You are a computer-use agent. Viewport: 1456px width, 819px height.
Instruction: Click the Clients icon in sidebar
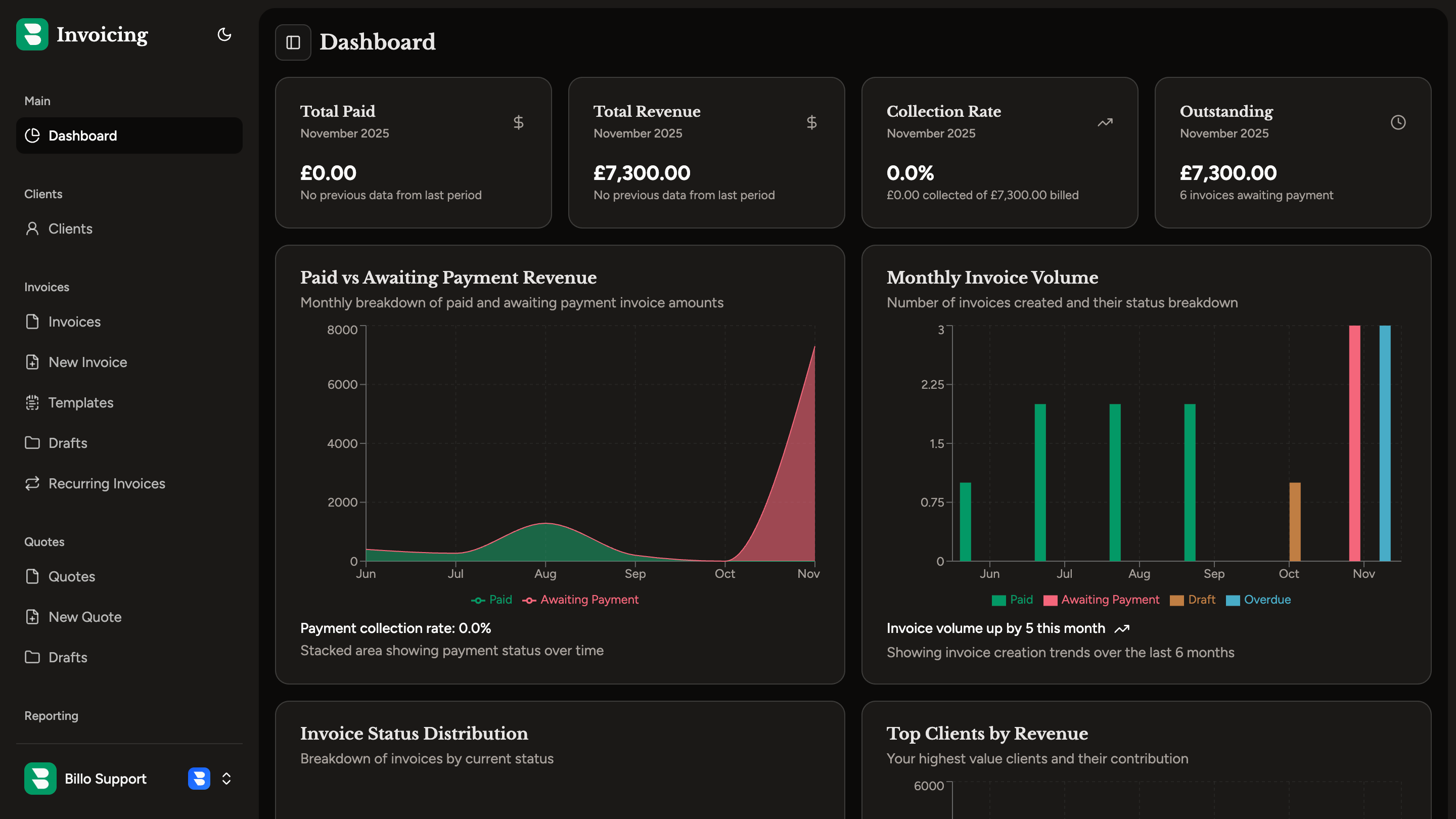tap(32, 229)
